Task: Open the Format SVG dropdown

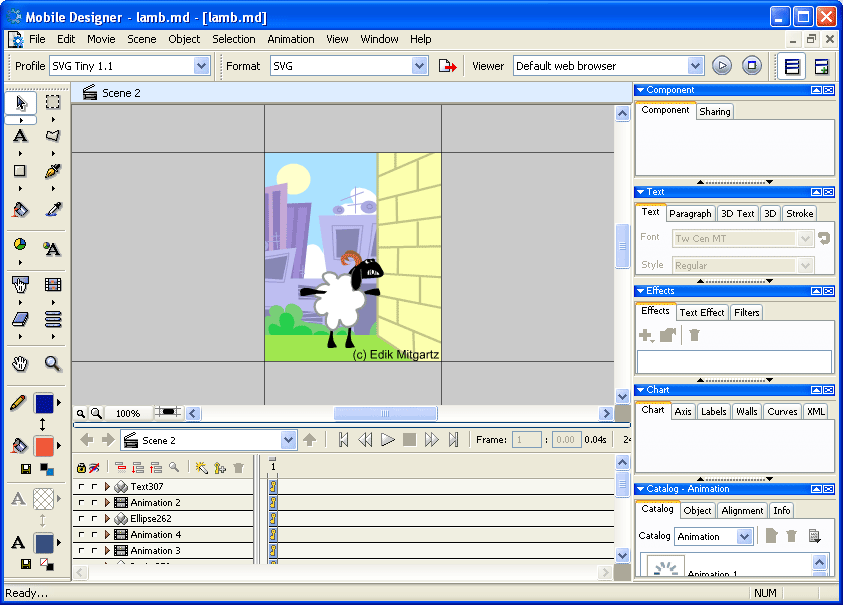Action: point(419,66)
